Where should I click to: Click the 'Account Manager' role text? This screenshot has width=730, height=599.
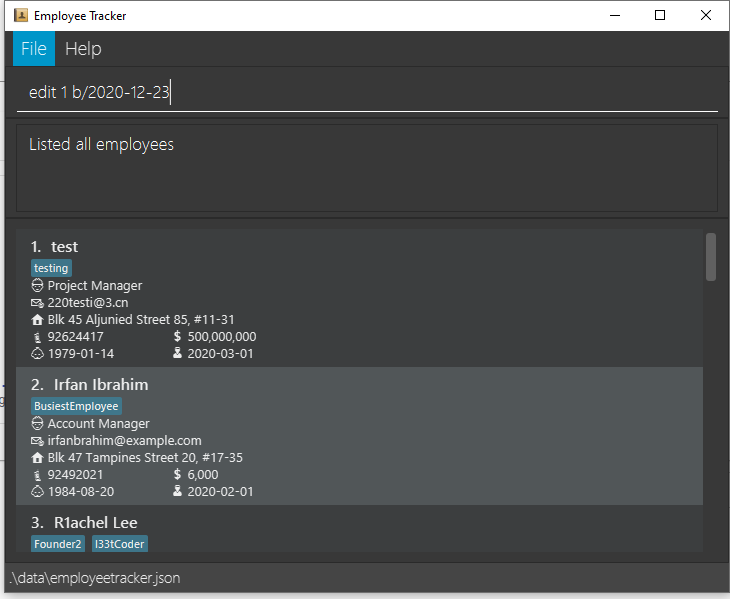pyautogui.click(x=99, y=424)
